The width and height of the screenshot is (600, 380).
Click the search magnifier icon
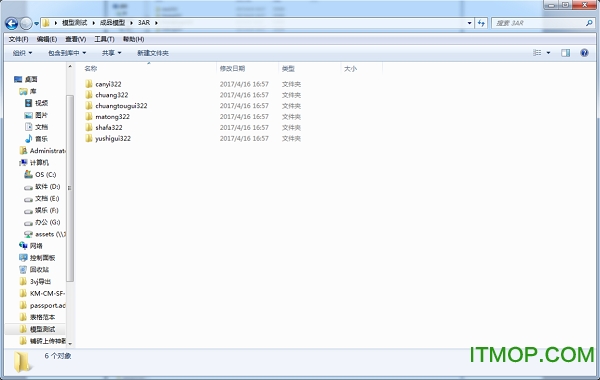[589, 23]
